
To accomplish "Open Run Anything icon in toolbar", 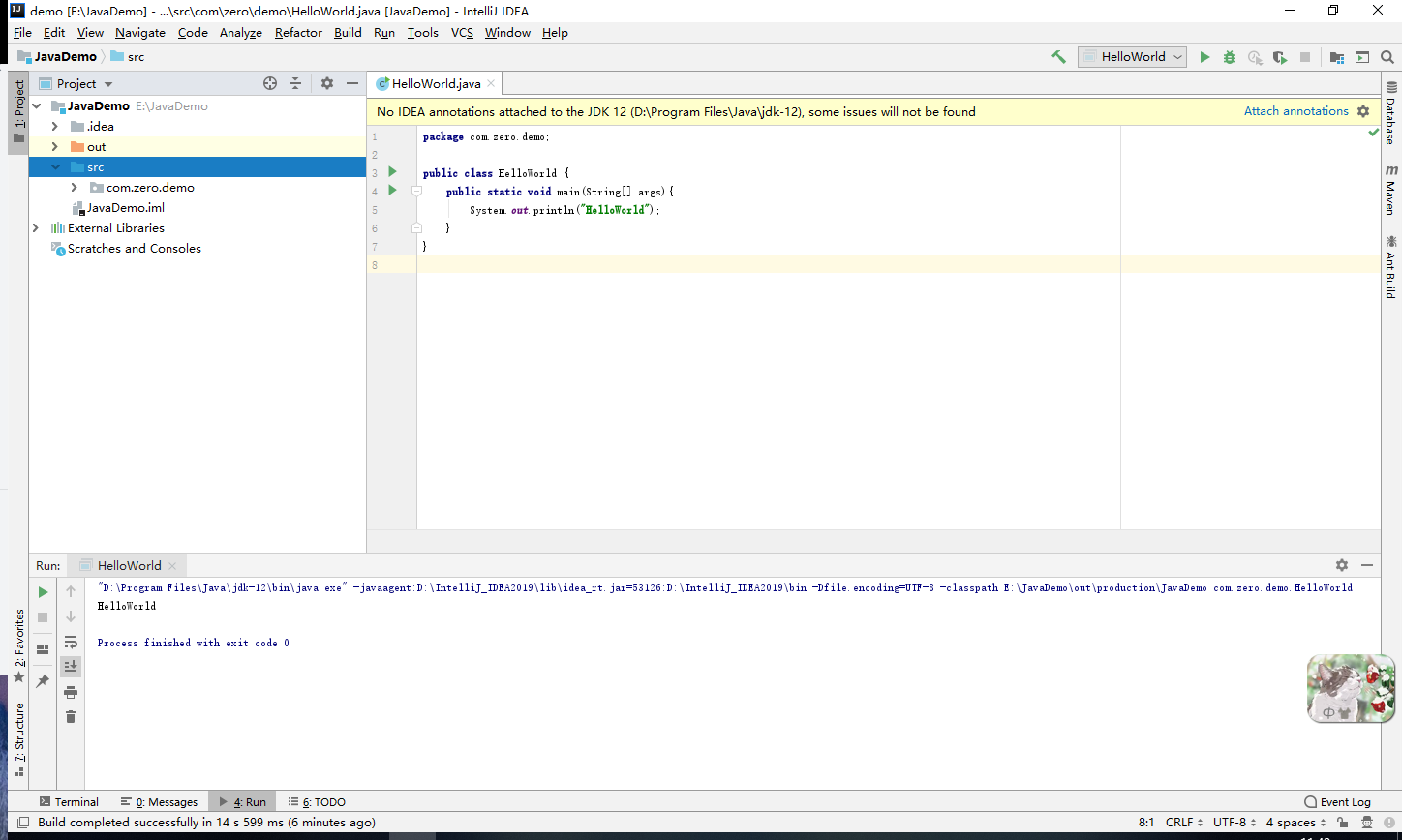I will coord(1362,57).
